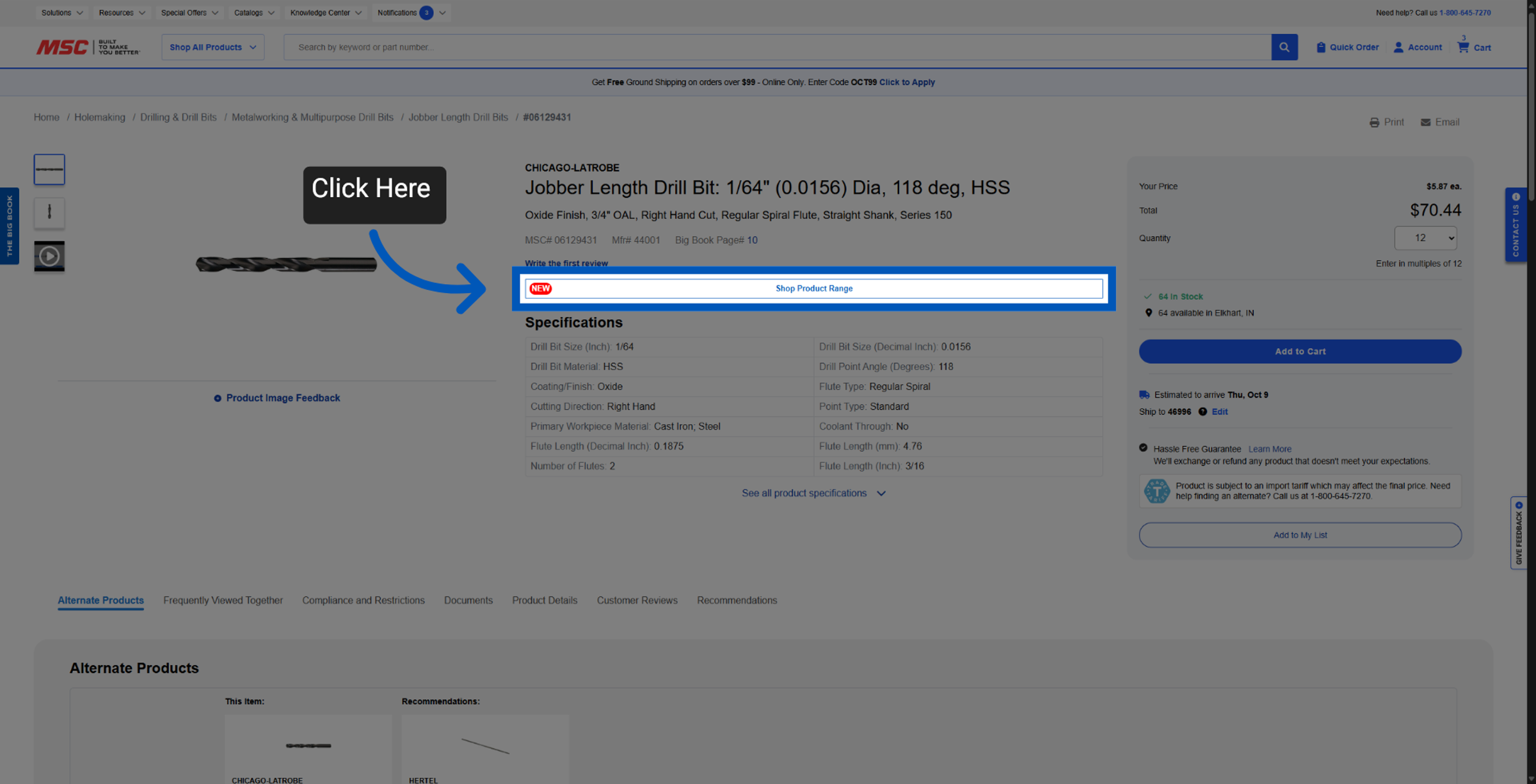Open the Contact Us side tab
1536x784 pixels.
1516,224
